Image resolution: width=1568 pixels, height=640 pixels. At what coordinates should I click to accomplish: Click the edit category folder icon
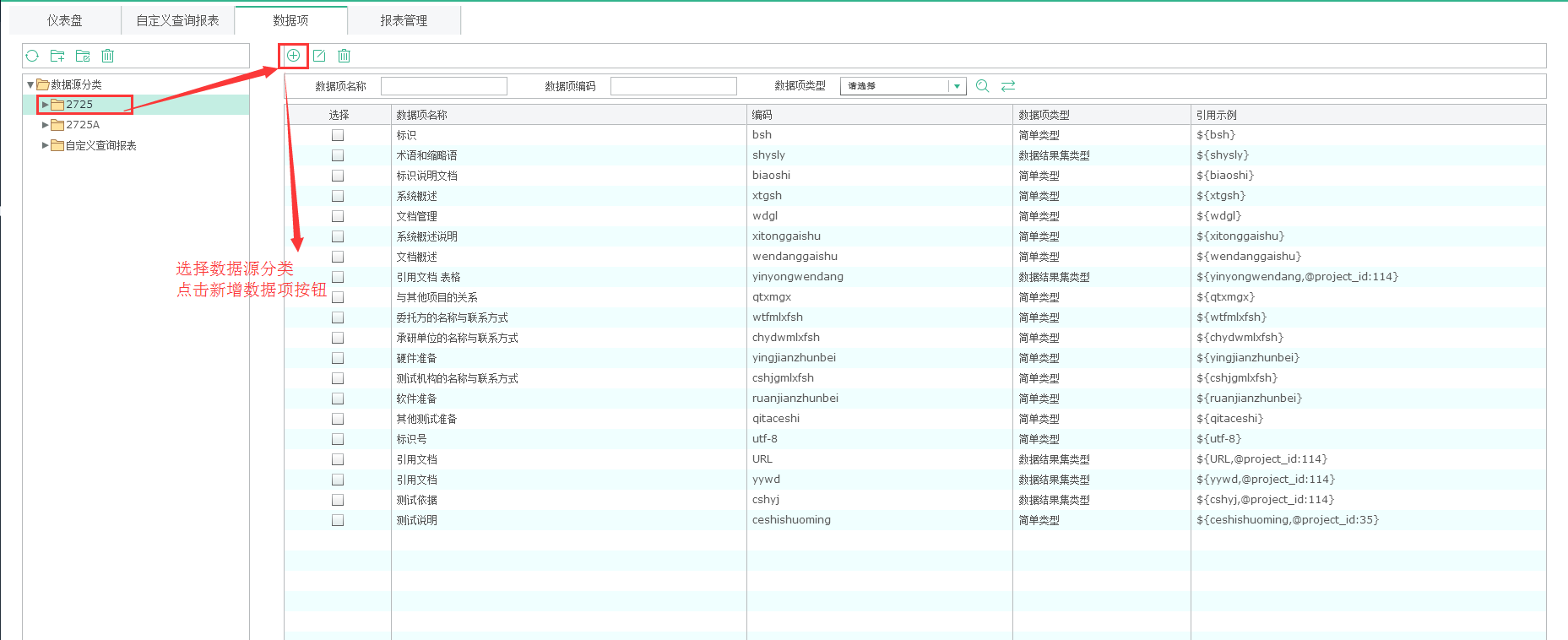tap(83, 56)
